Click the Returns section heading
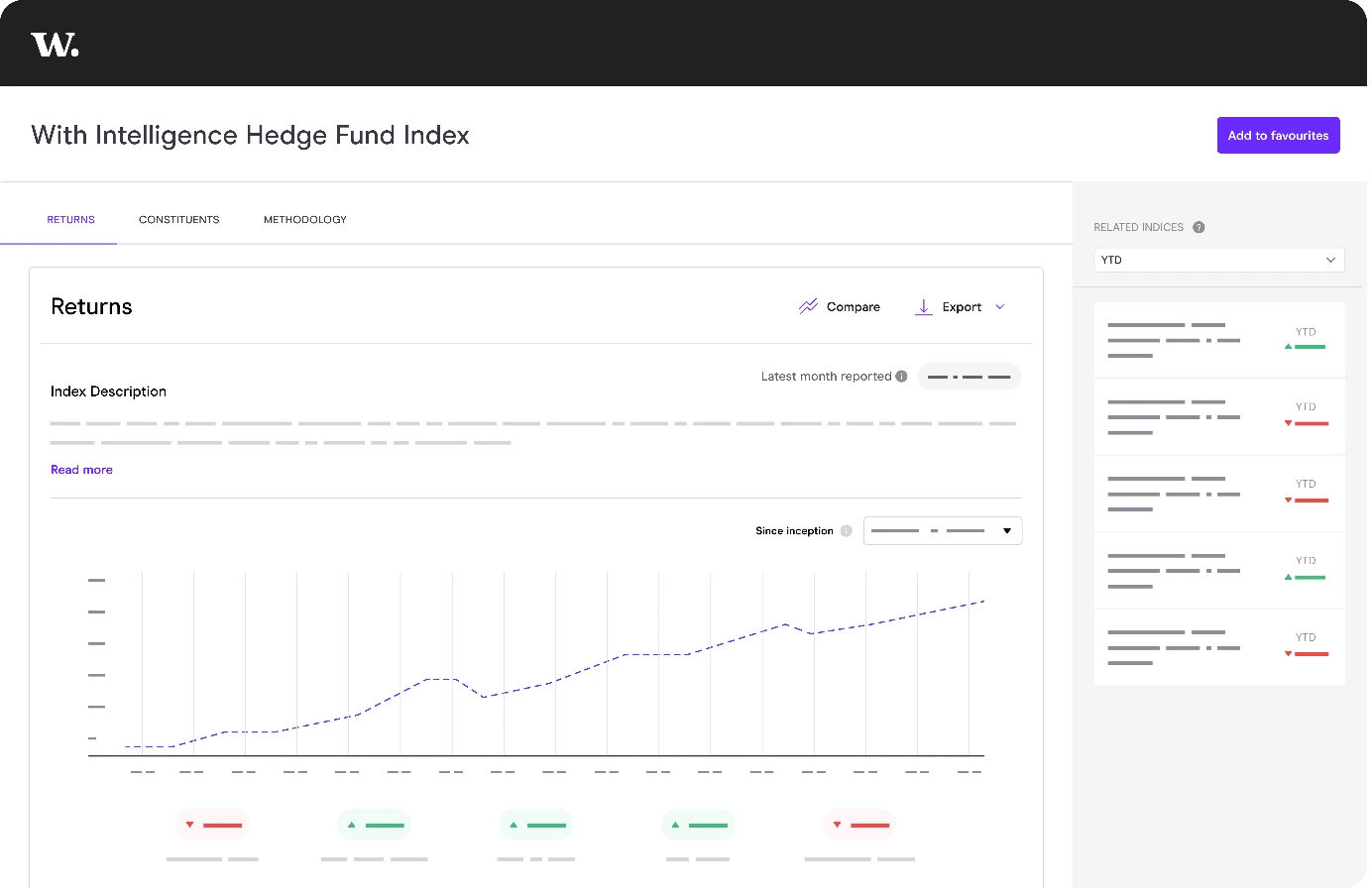This screenshot has height=893, width=1372. [91, 307]
